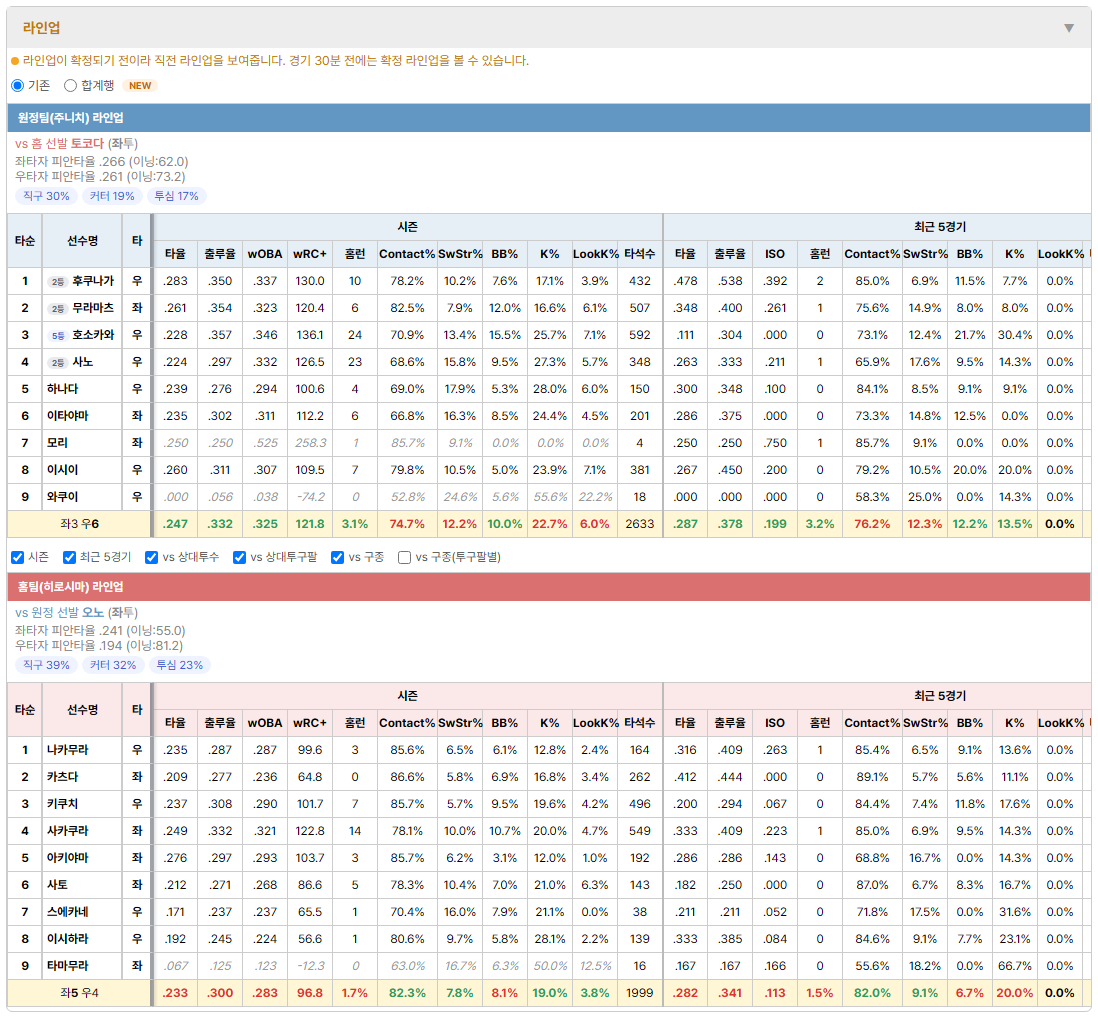Click the 커터 32% pitch tag
This screenshot has width=1098, height=1018.
[x=113, y=665]
